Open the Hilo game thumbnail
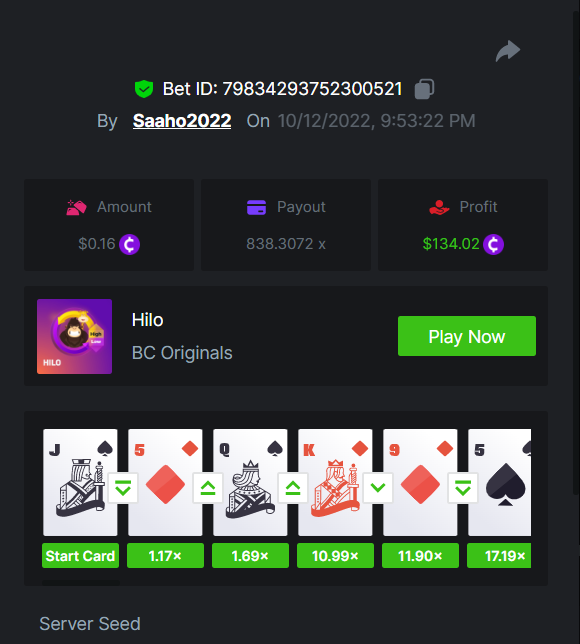 (74, 336)
